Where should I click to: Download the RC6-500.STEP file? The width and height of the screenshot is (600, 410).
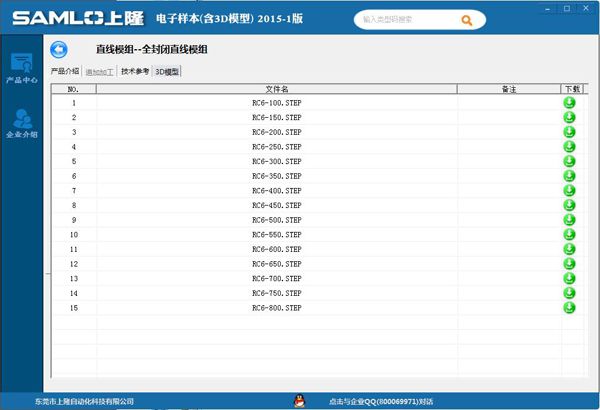coord(569,220)
